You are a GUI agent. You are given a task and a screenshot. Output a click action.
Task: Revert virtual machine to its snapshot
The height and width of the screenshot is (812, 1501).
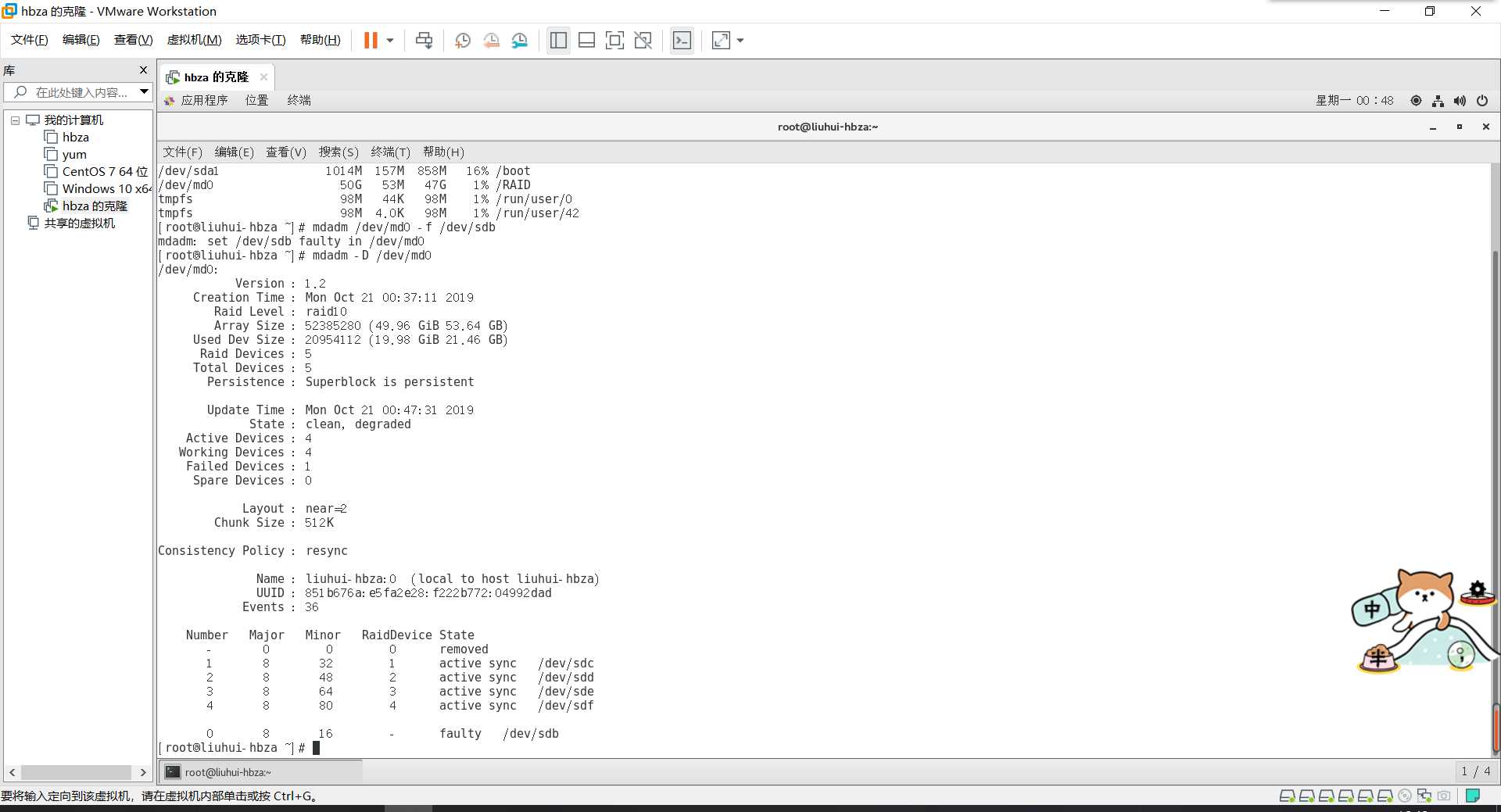pyautogui.click(x=491, y=41)
